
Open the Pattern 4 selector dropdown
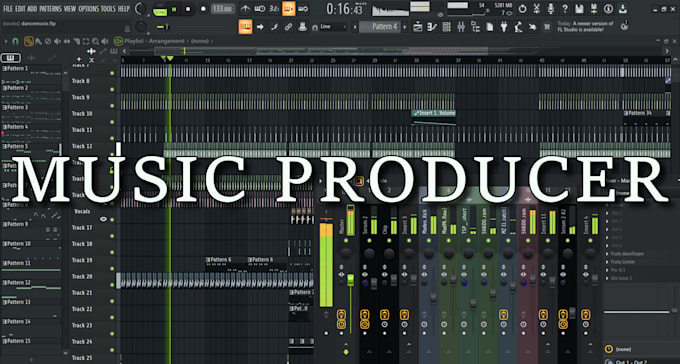point(380,27)
